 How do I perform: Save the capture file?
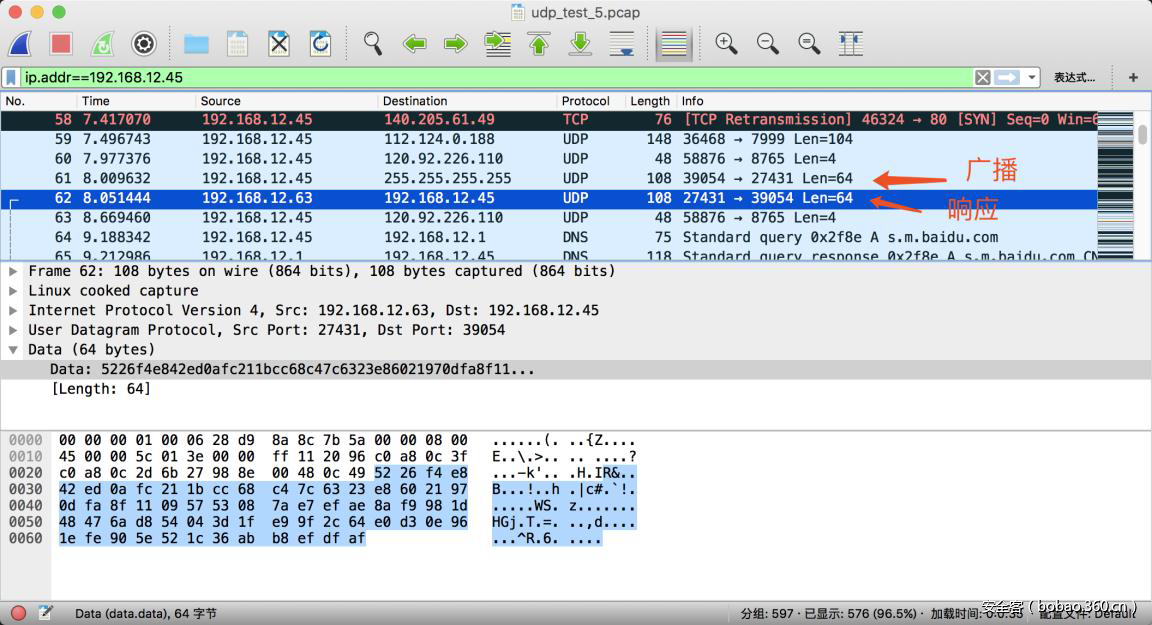click(237, 44)
